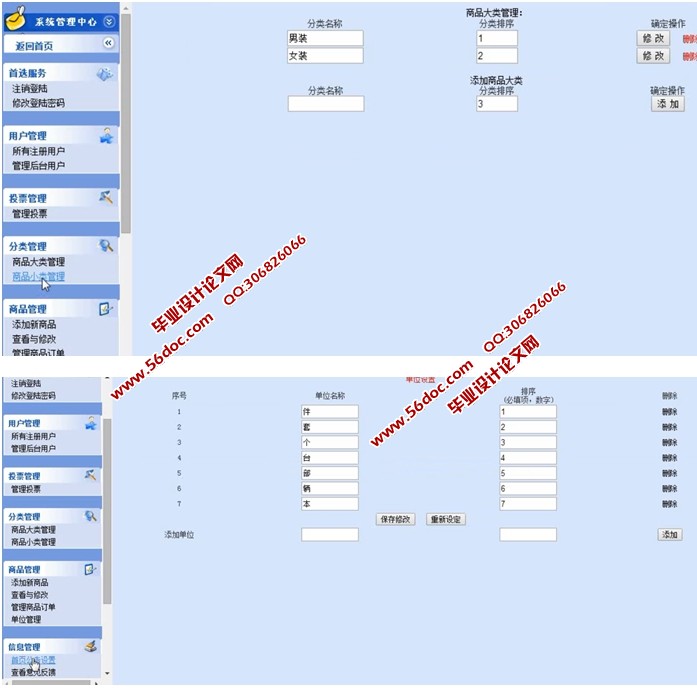The image size is (697, 695).
Task: Open the 首页公告设置 link
Action: [33, 660]
